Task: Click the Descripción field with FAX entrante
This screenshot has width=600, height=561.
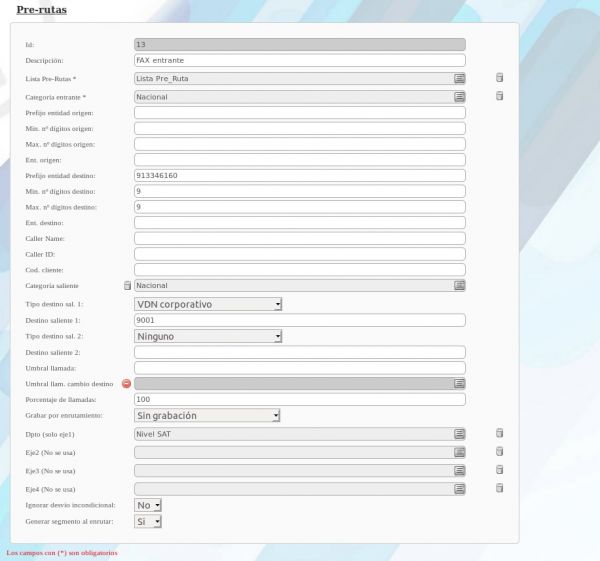Action: (x=300, y=60)
